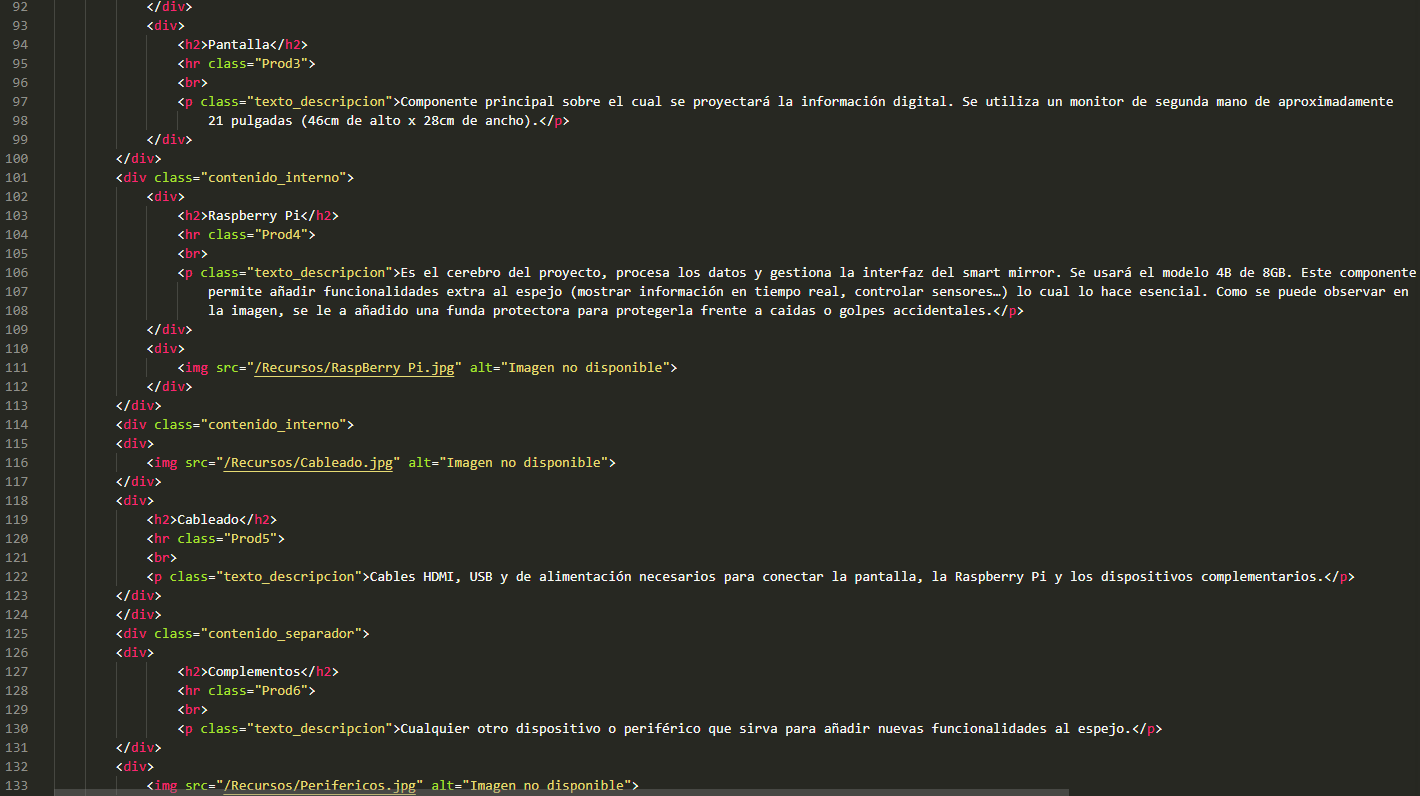
Task: Click the closing div tag on line 92
Action: [169, 7]
